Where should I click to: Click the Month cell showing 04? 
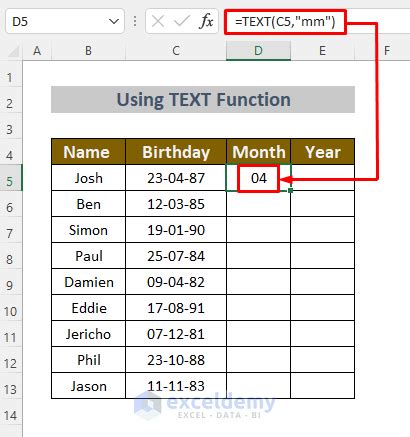pos(258,178)
